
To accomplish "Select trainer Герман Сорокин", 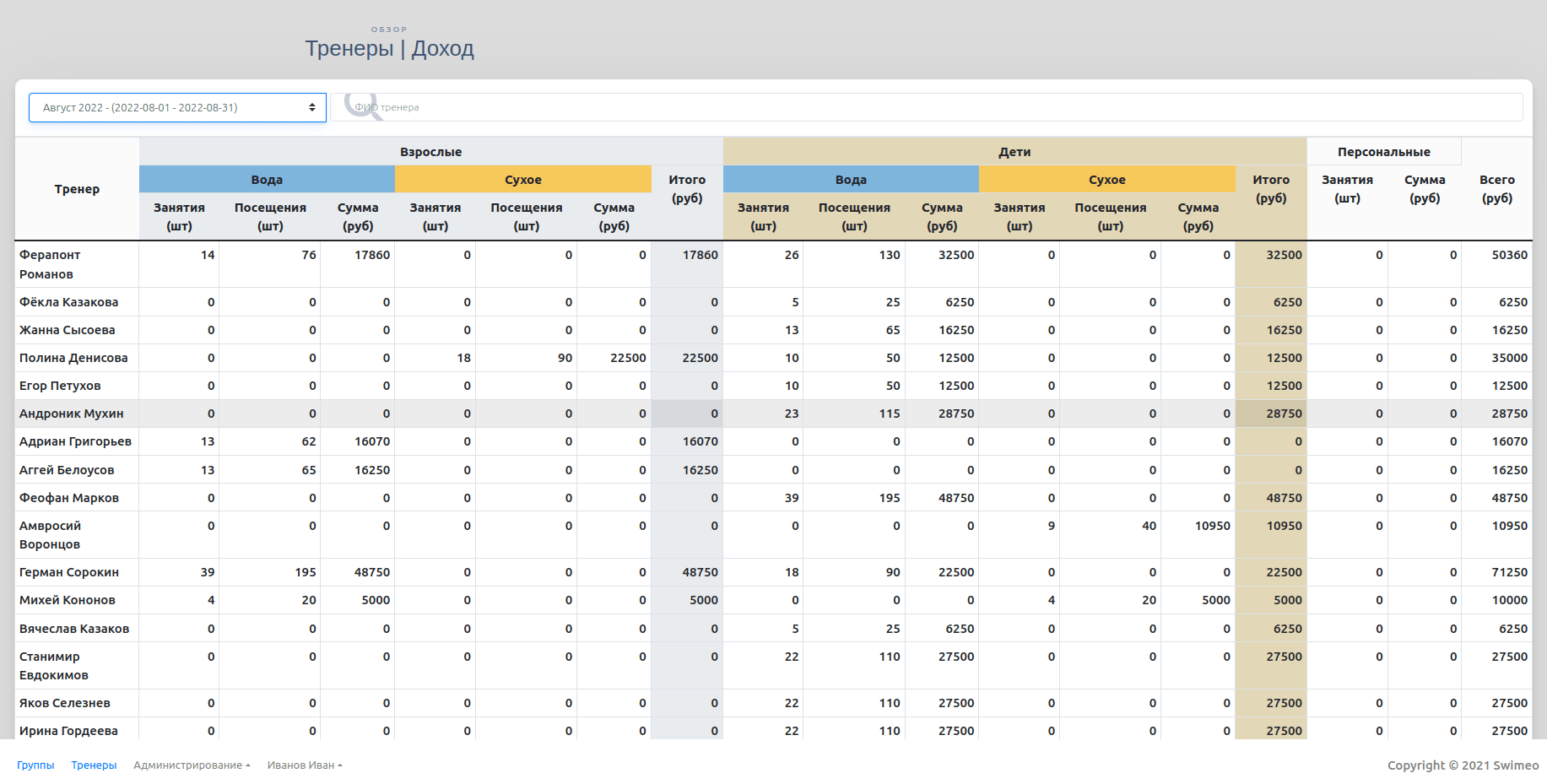I will click(69, 572).
